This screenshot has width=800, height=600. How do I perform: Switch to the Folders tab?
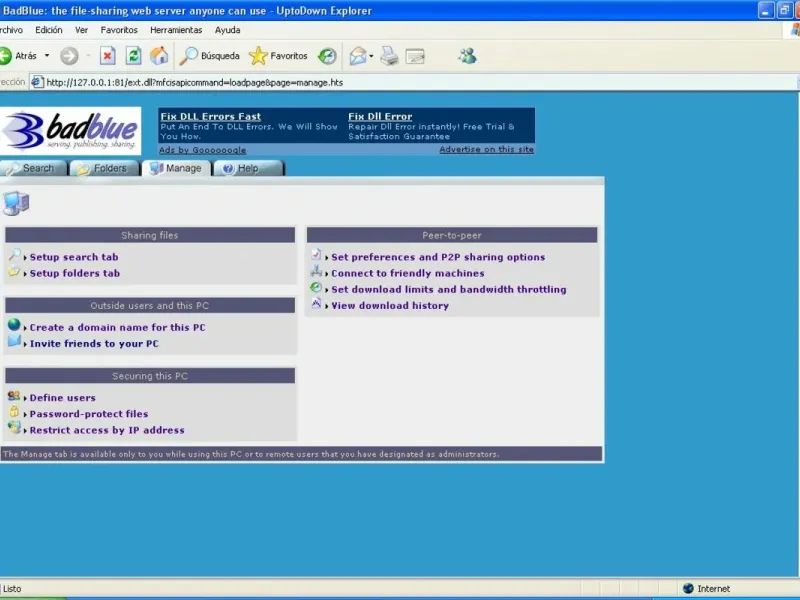[x=105, y=168]
